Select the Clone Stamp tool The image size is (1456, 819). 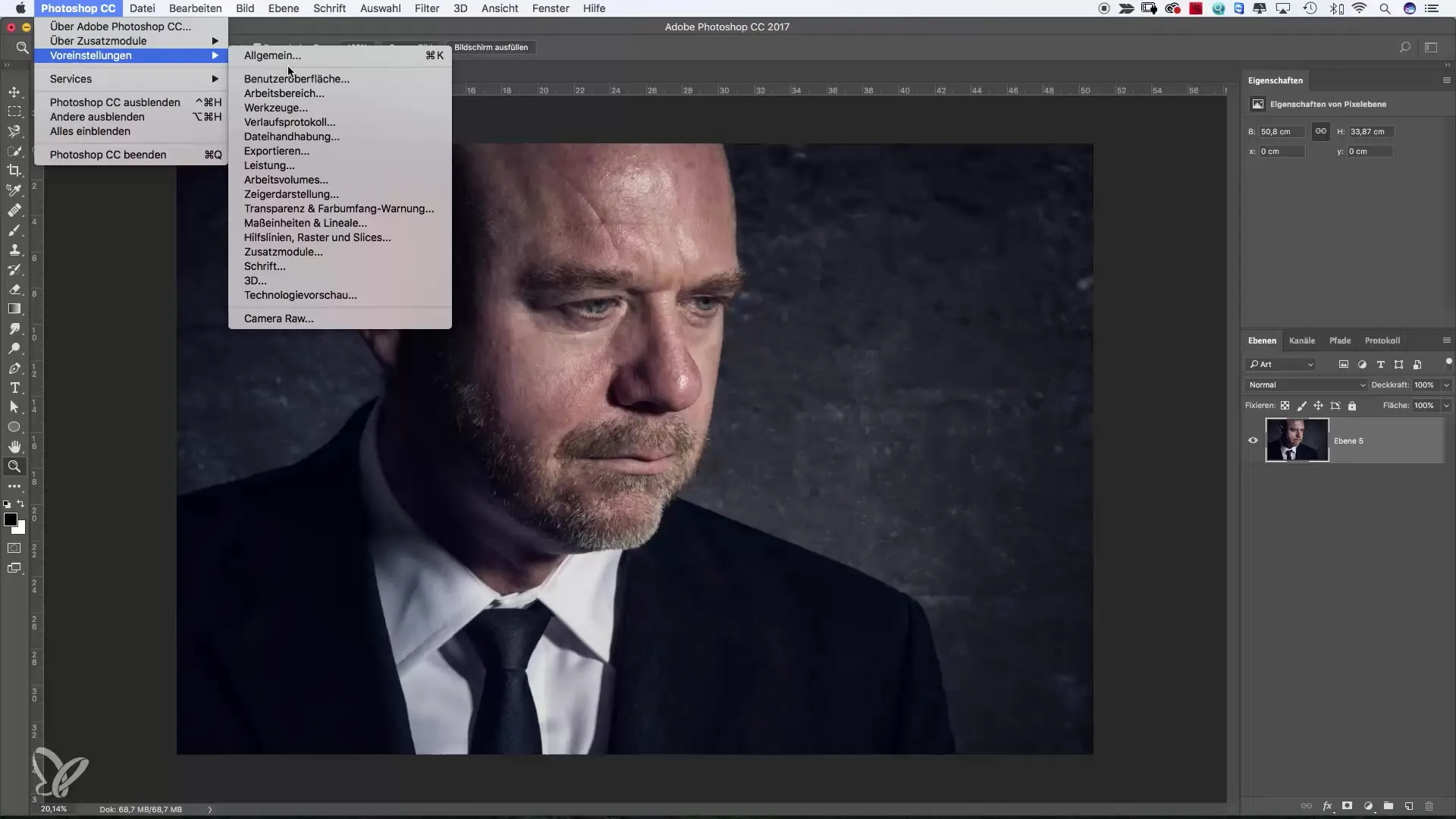click(14, 249)
